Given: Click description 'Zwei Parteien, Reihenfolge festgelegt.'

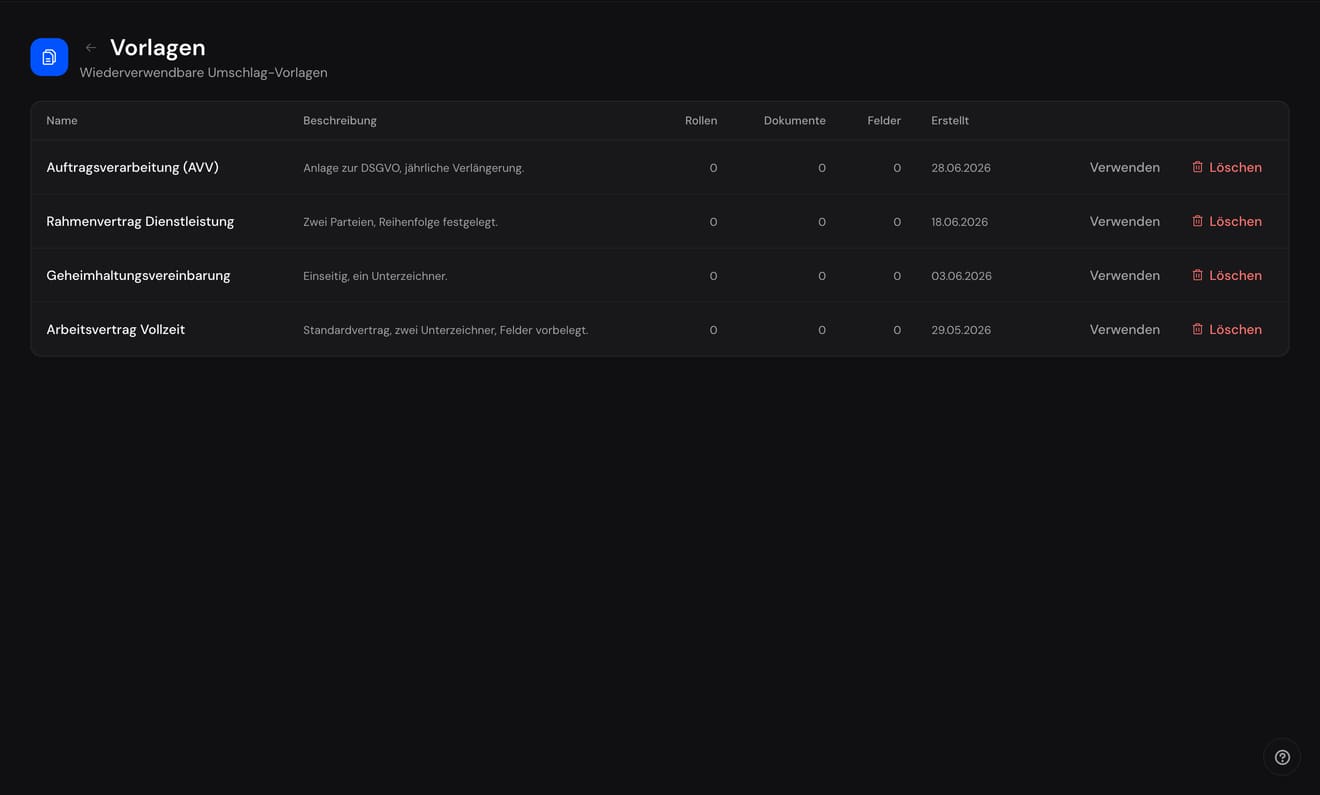Looking at the screenshot, I should (401, 222).
